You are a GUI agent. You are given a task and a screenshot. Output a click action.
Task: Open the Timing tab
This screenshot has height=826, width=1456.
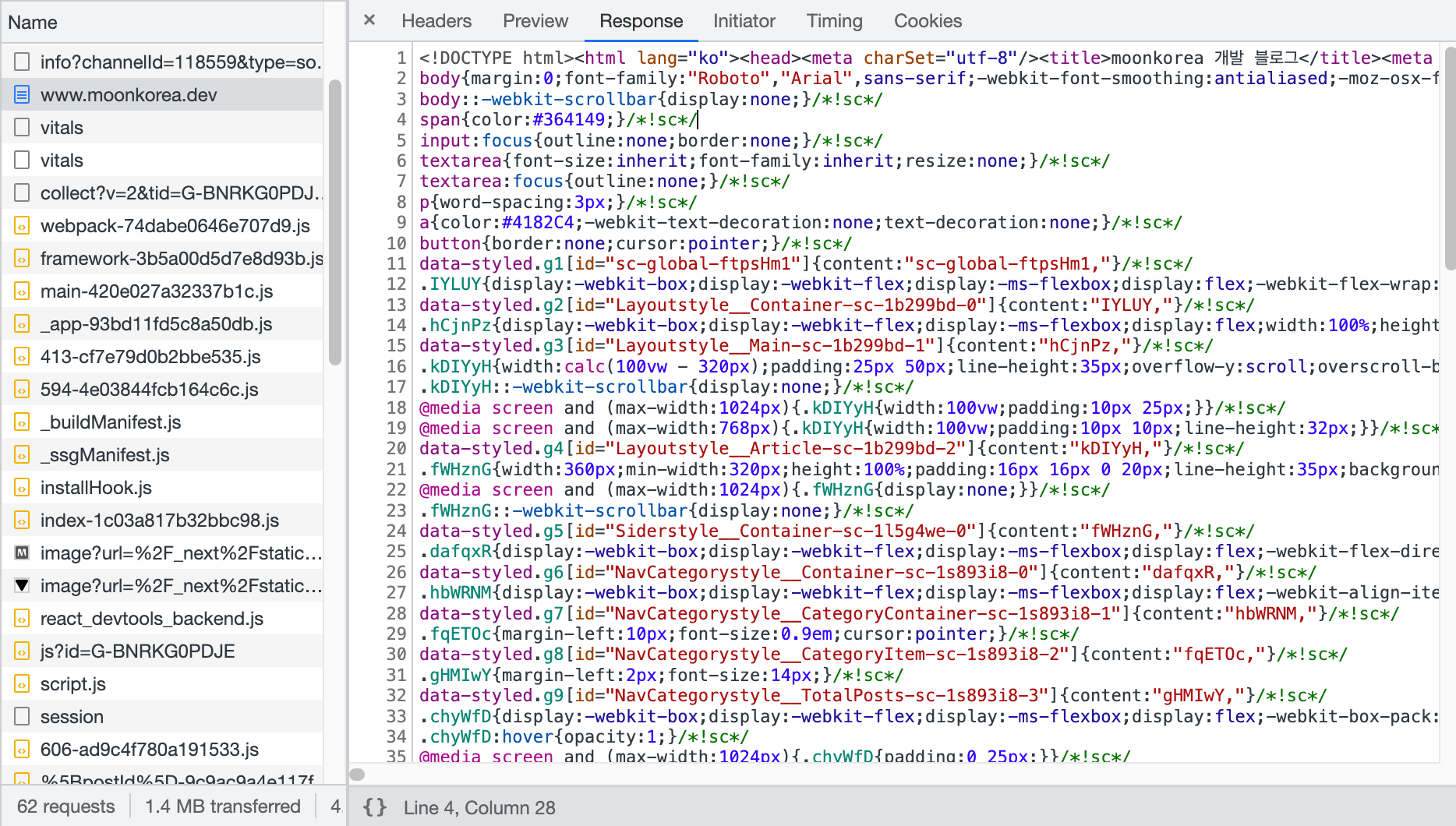(834, 21)
